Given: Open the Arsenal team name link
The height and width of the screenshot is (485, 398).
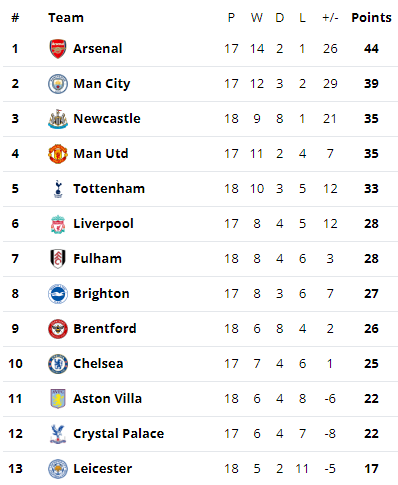Looking at the screenshot, I should tap(98, 49).
